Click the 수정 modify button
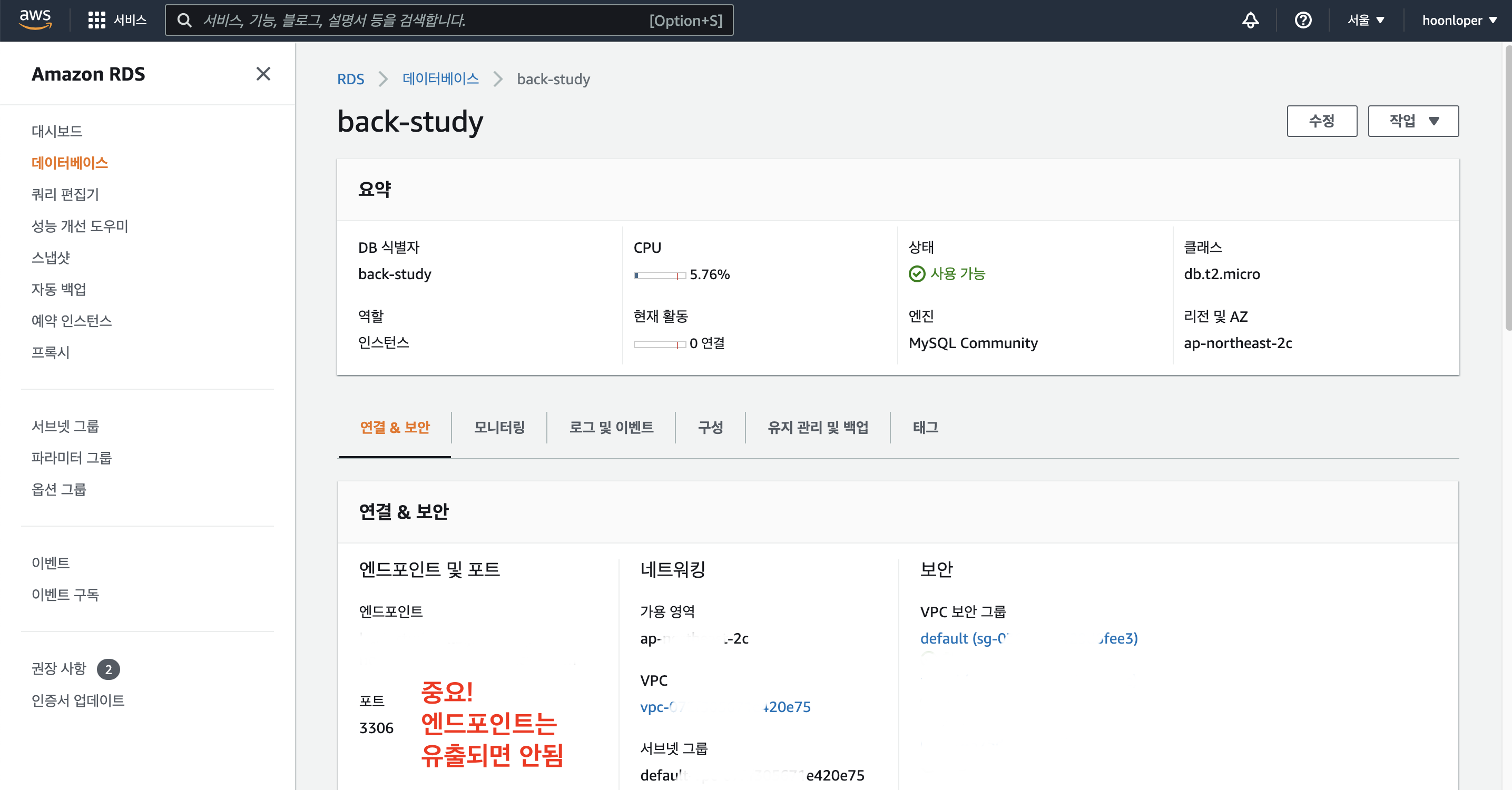Screen dimensions: 1512x790 pos(1321,121)
